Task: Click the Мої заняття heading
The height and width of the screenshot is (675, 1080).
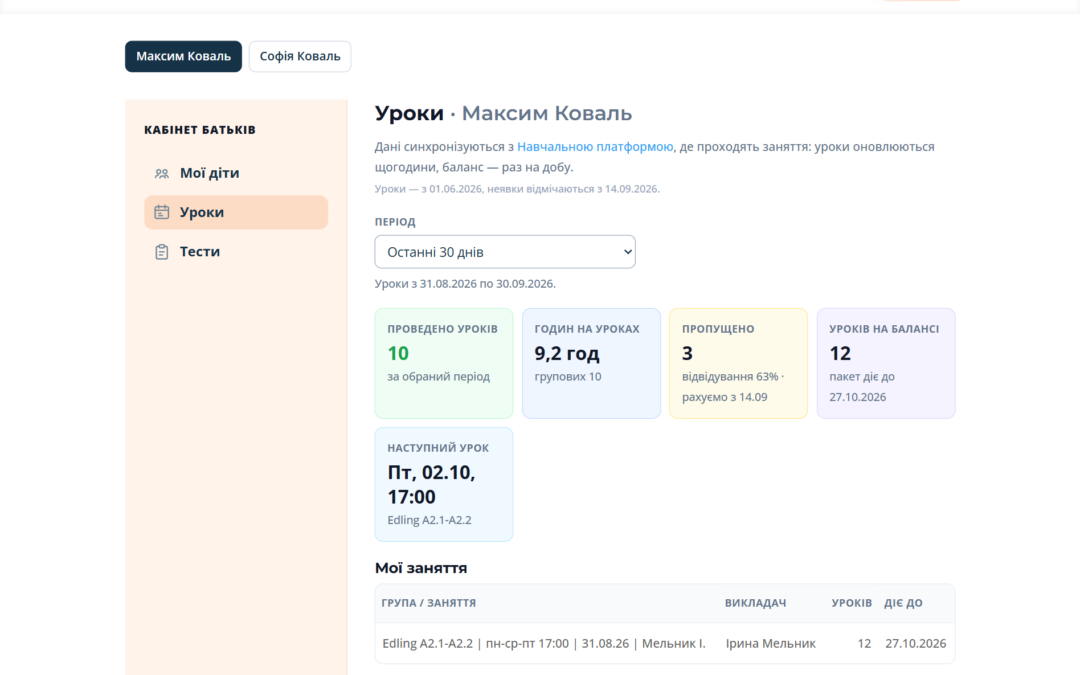Action: [x=421, y=568]
